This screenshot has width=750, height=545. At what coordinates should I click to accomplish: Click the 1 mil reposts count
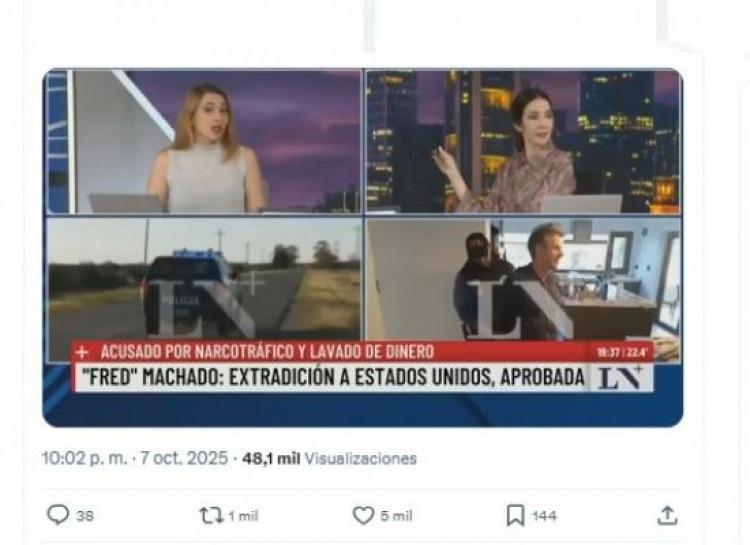[x=243, y=516]
